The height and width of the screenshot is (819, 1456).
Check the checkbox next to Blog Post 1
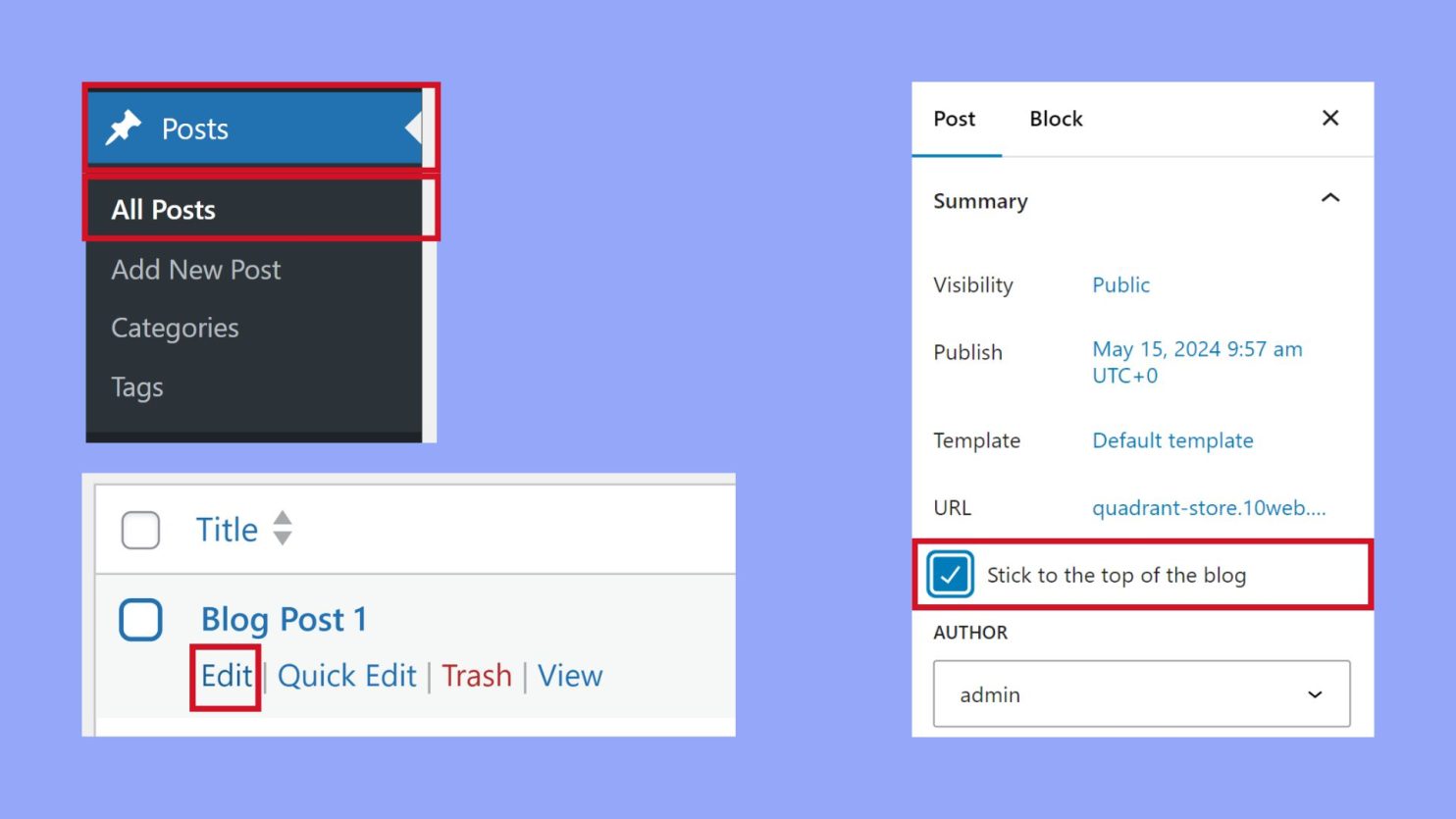(140, 619)
